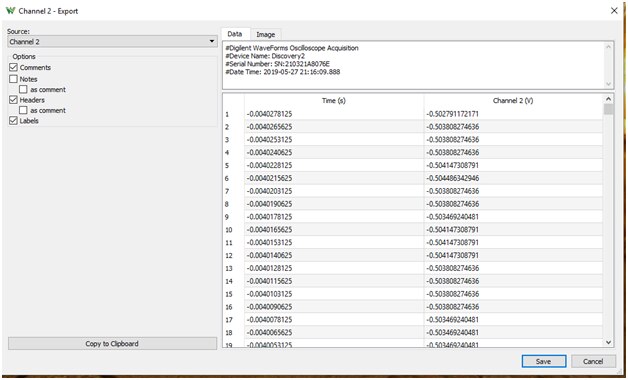The height and width of the screenshot is (380, 628).
Task: Click the data table scroll up arrow
Action: 608,99
